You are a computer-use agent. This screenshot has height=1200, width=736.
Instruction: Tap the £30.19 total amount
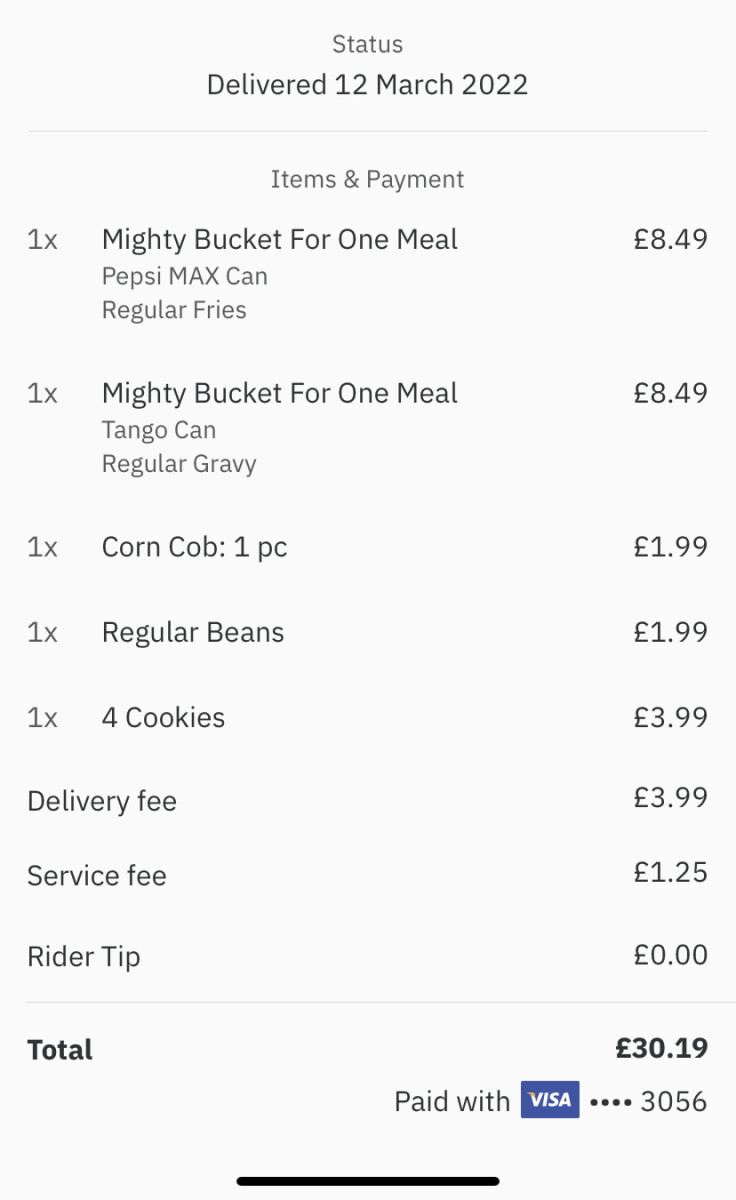tap(661, 1048)
